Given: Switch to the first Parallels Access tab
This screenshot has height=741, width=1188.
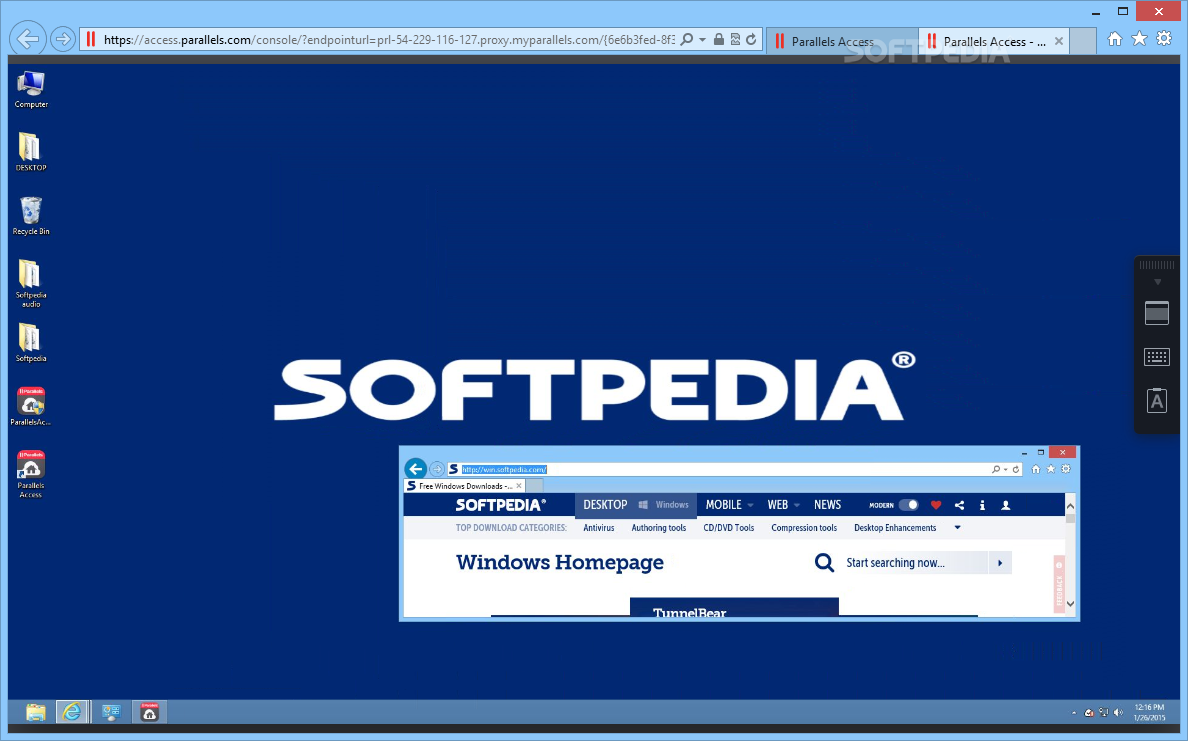Looking at the screenshot, I should tap(843, 42).
